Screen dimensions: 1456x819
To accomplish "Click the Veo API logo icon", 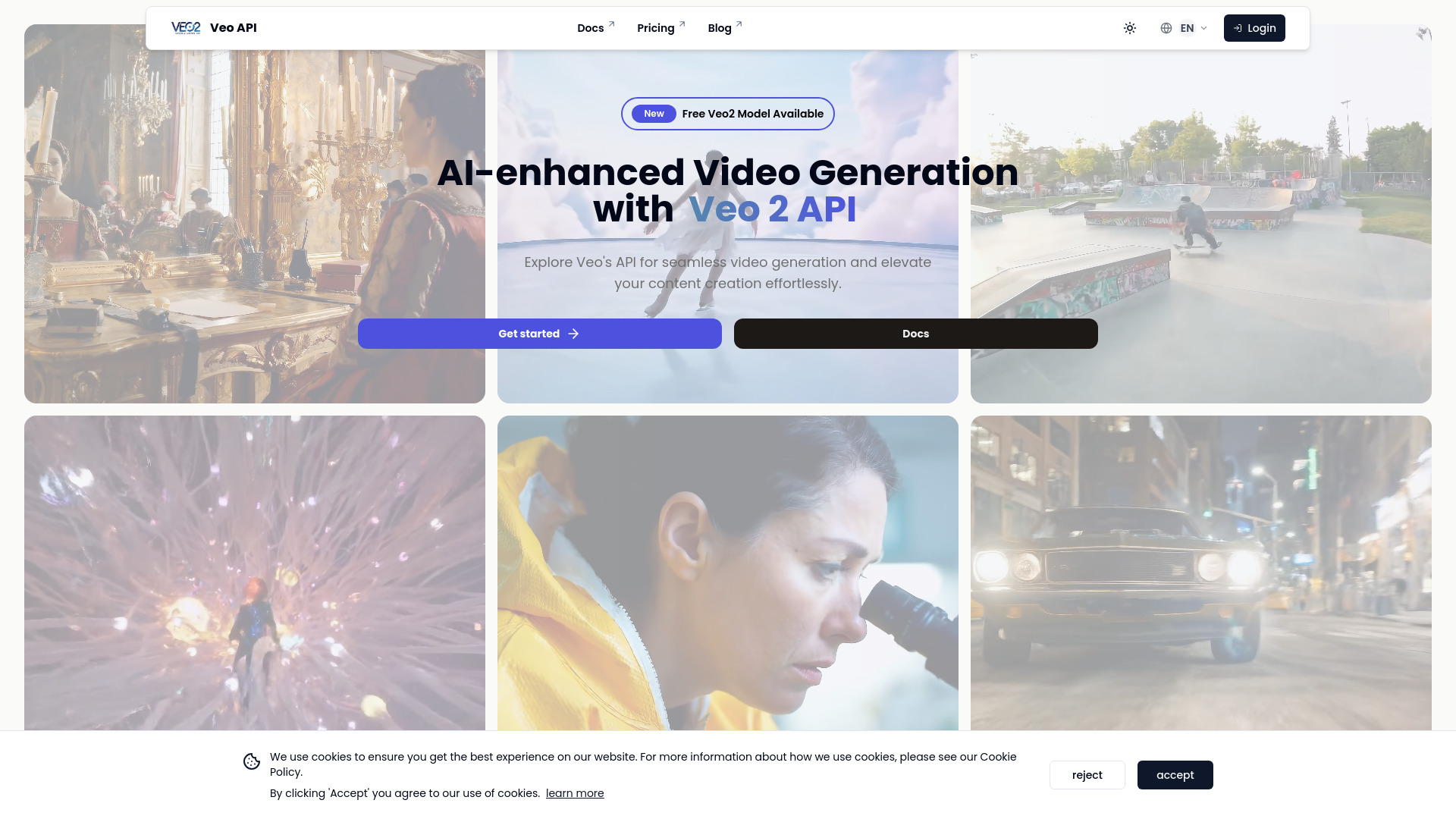I will click(x=186, y=27).
